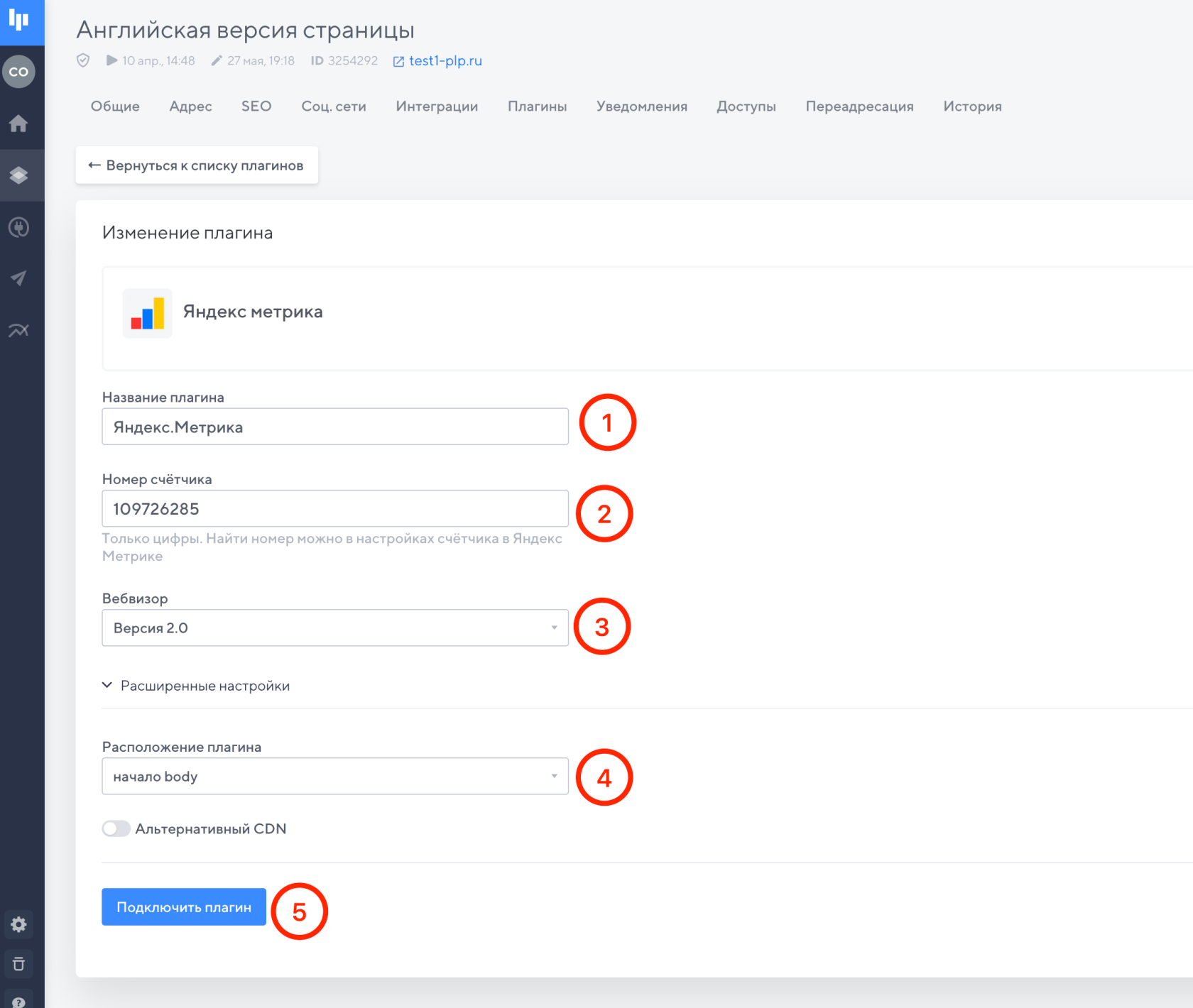1193x1008 pixels.
Task: Open the help question mark icon
Action: point(19,1001)
